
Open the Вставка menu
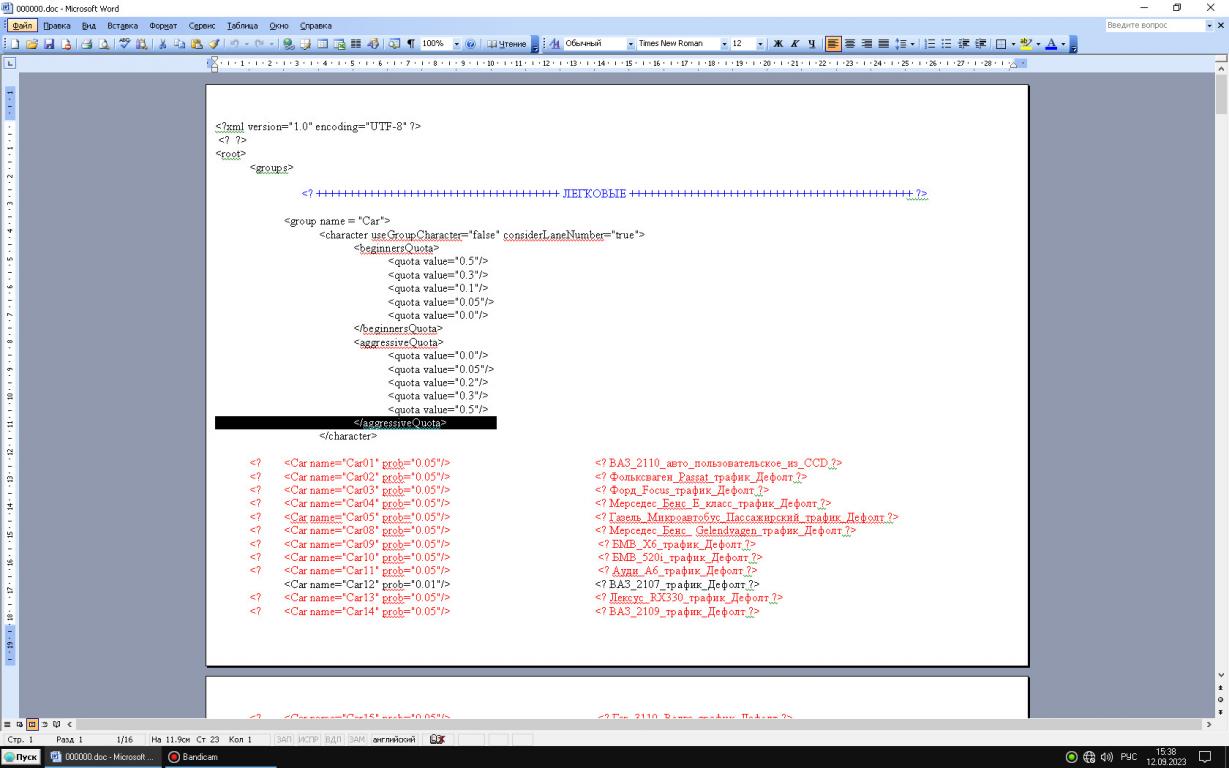pyautogui.click(x=122, y=25)
